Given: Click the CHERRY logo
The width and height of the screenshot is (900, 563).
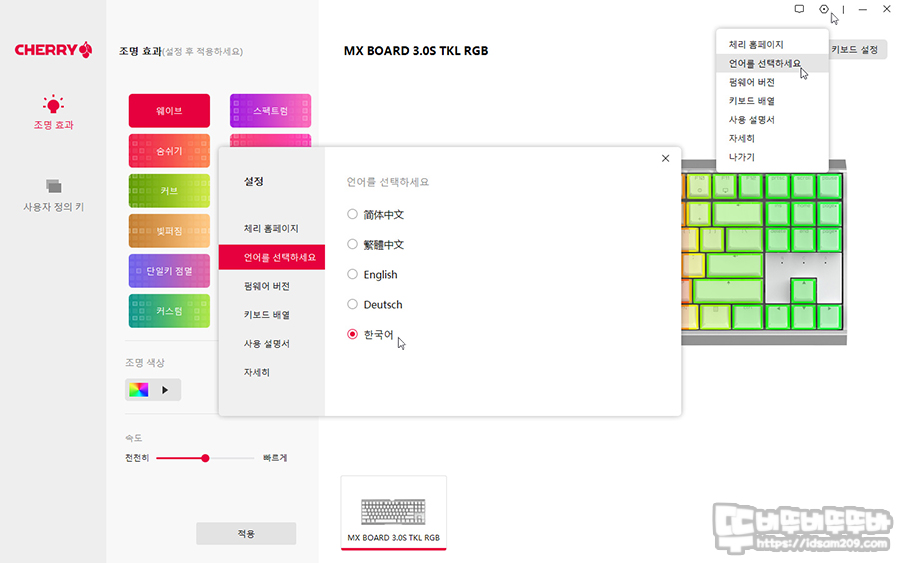Looking at the screenshot, I should pyautogui.click(x=53, y=50).
